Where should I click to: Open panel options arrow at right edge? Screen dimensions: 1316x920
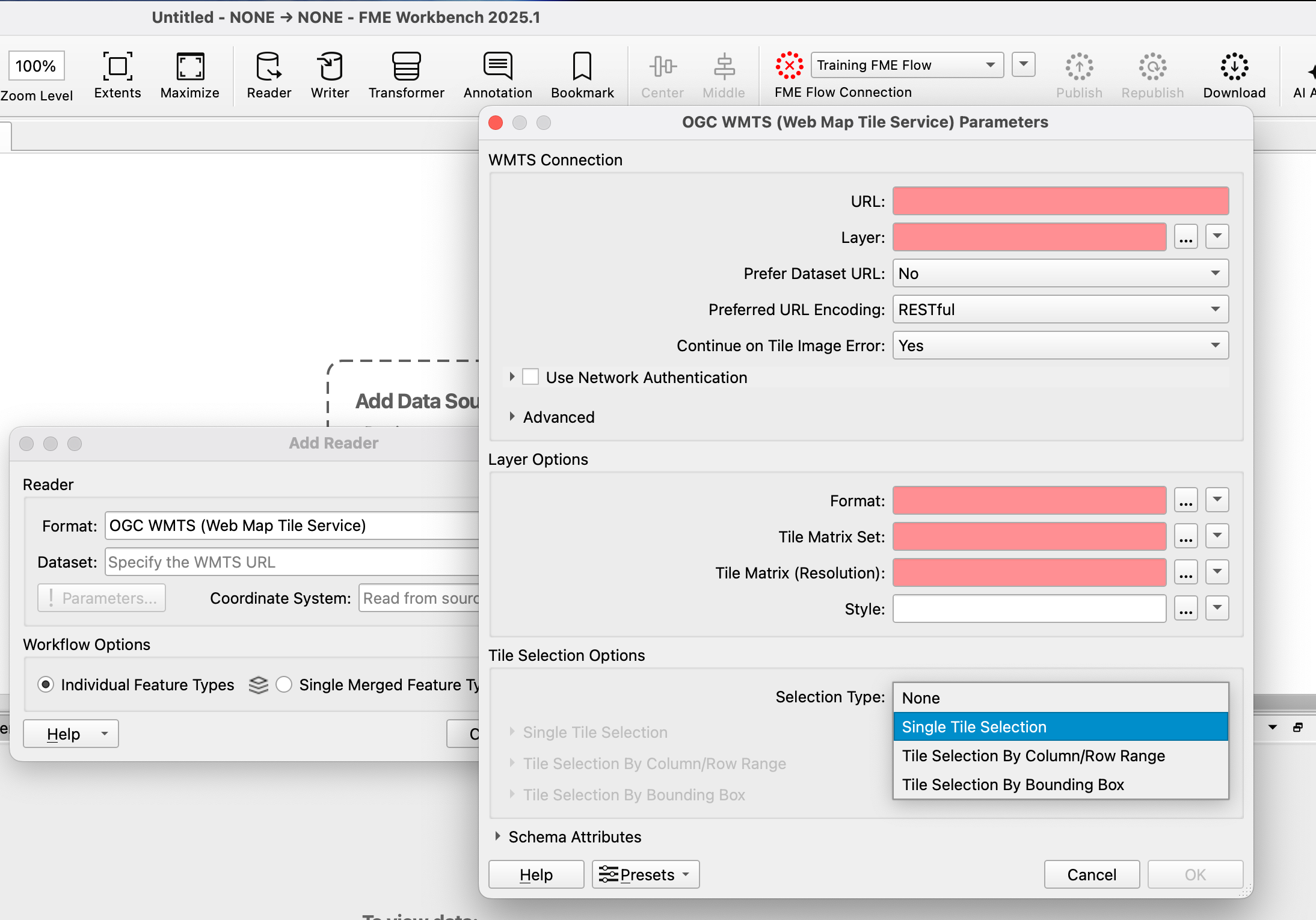click(1273, 728)
